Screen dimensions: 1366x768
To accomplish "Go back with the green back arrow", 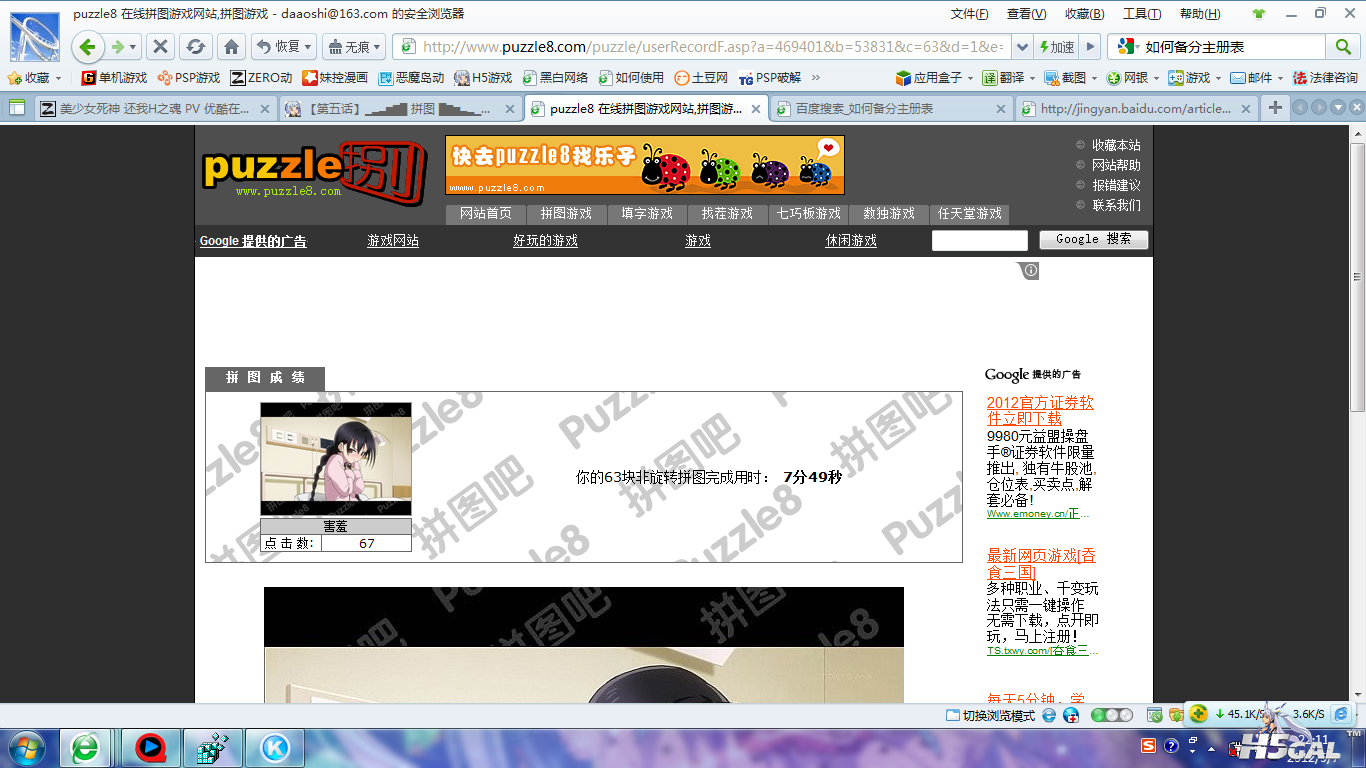I will (x=87, y=47).
